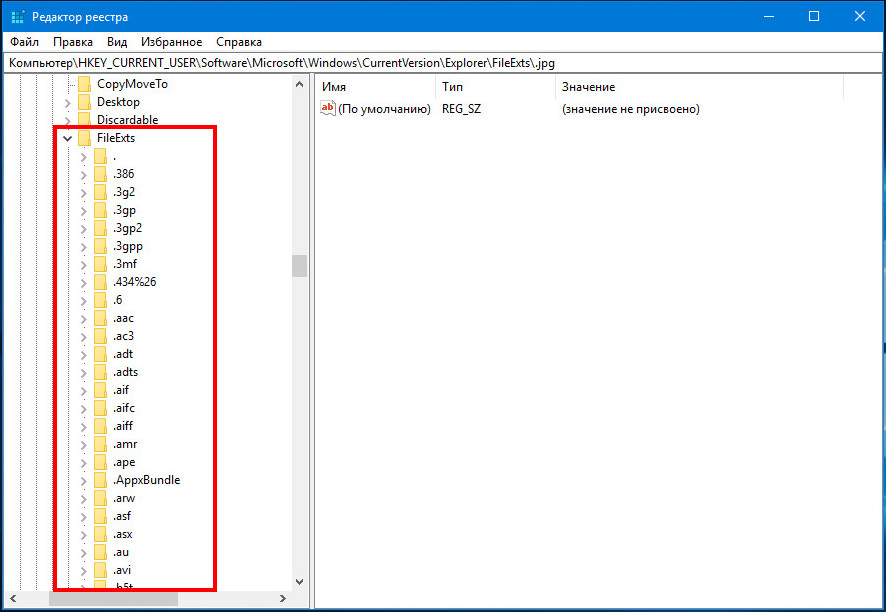The width and height of the screenshot is (886, 612).
Task: Select the .aac key label
Action: click(x=123, y=318)
